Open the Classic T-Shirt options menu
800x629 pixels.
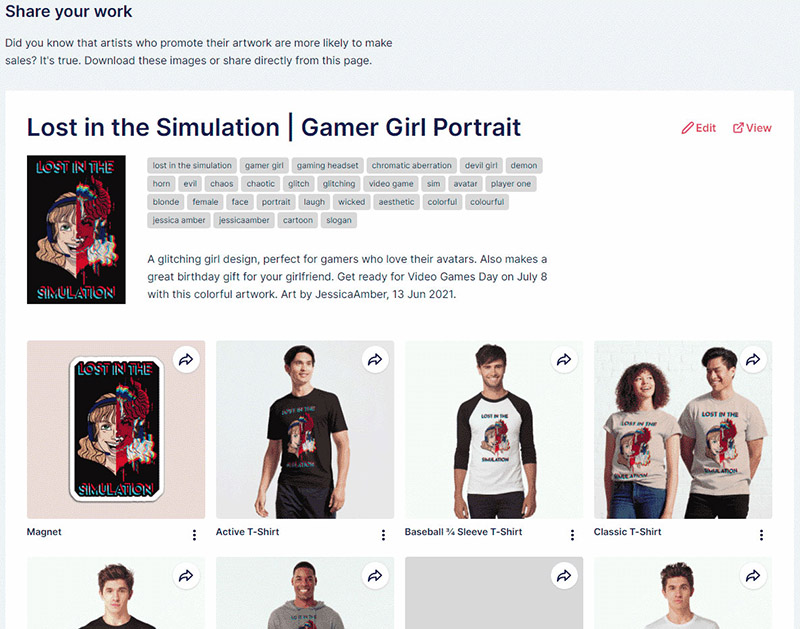(x=761, y=535)
